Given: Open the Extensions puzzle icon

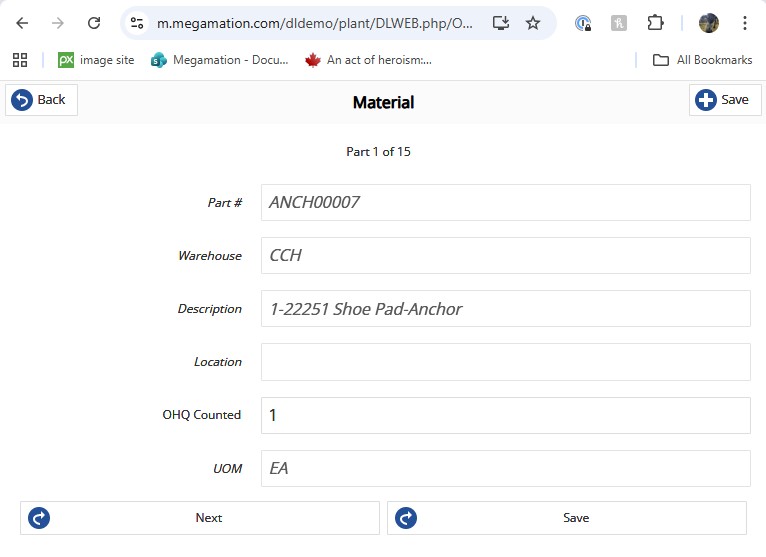Looking at the screenshot, I should (655, 23).
